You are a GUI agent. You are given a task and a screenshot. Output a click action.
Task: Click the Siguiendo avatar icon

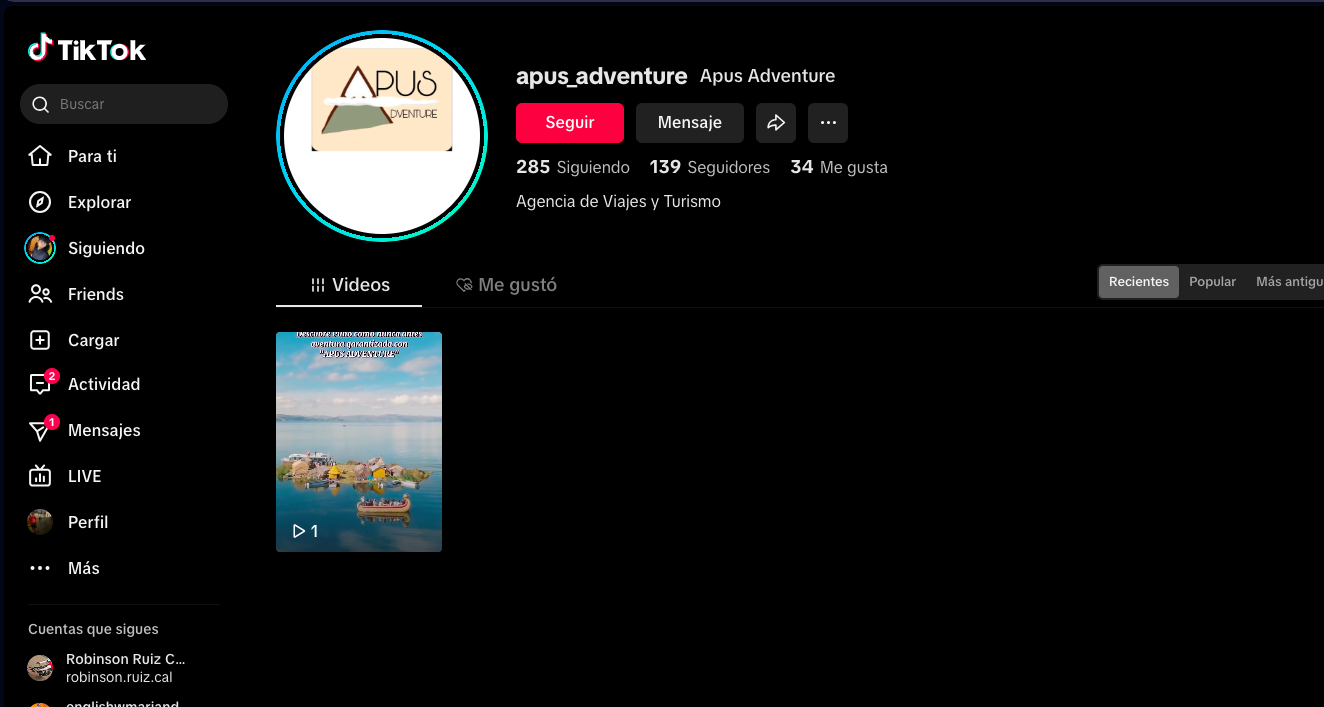[40, 248]
